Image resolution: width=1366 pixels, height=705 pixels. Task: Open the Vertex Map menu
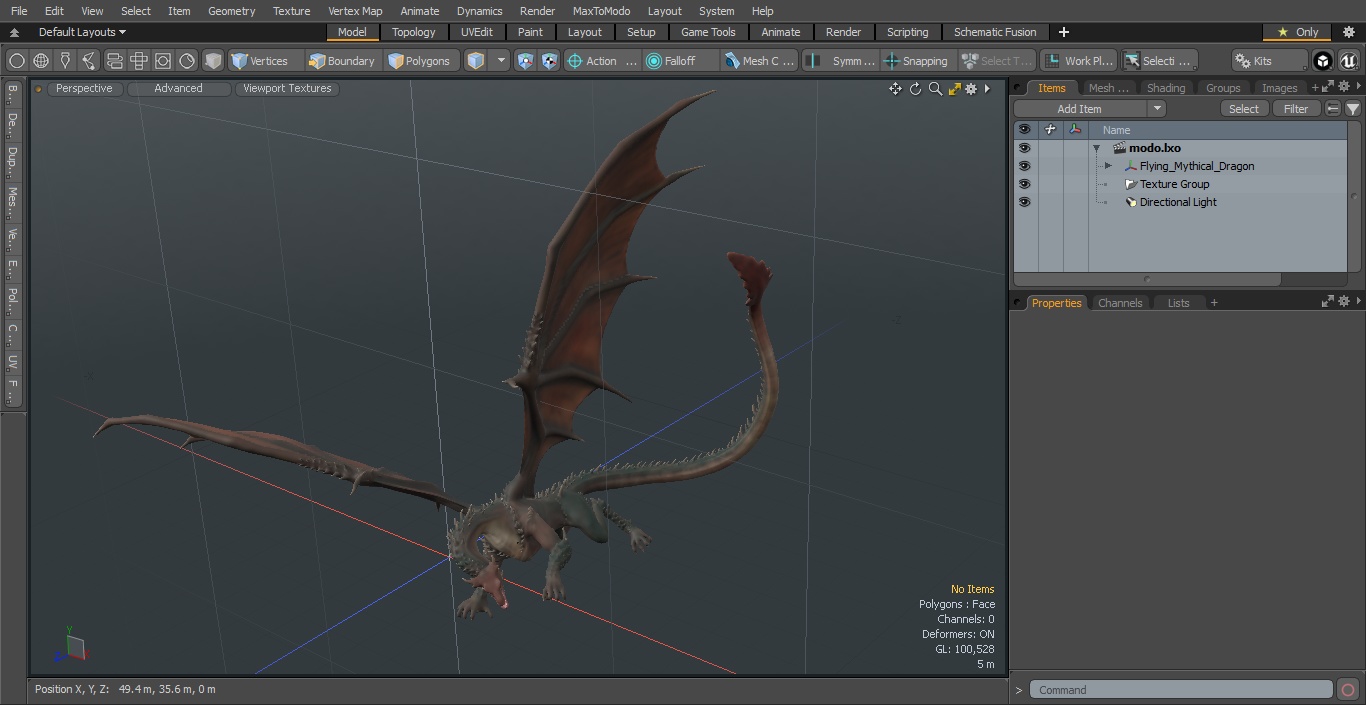tap(355, 11)
